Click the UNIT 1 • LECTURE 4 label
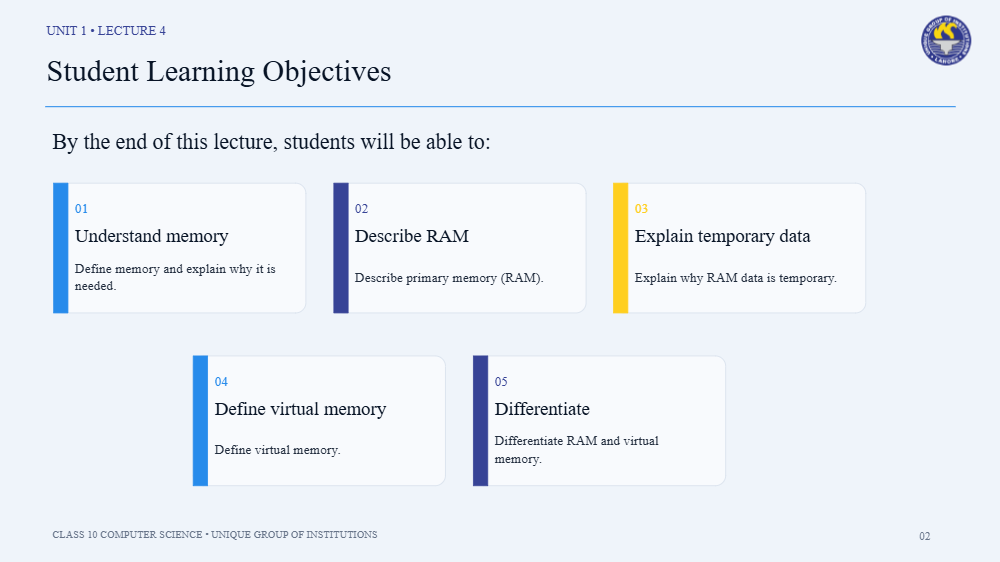1000x562 pixels. pos(106,31)
